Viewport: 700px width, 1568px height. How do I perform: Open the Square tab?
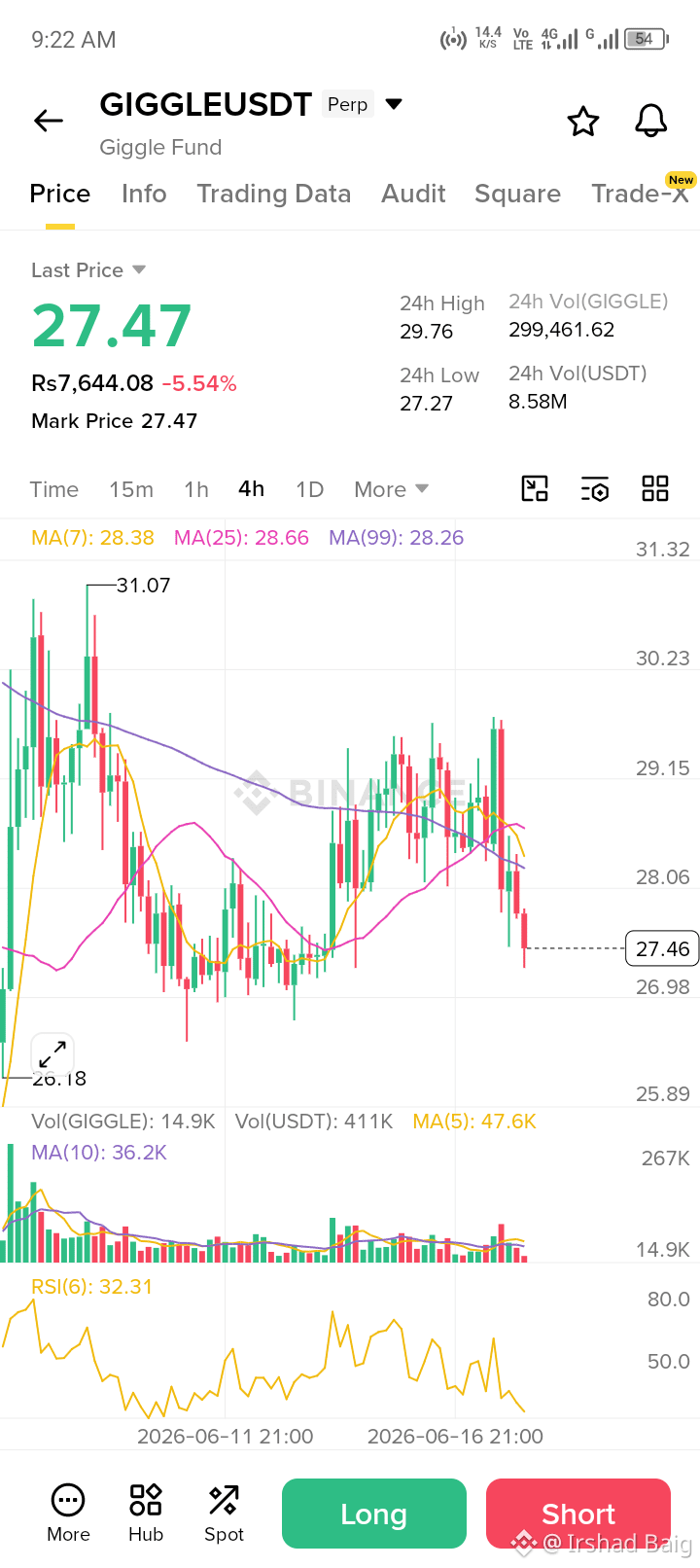pos(517,194)
